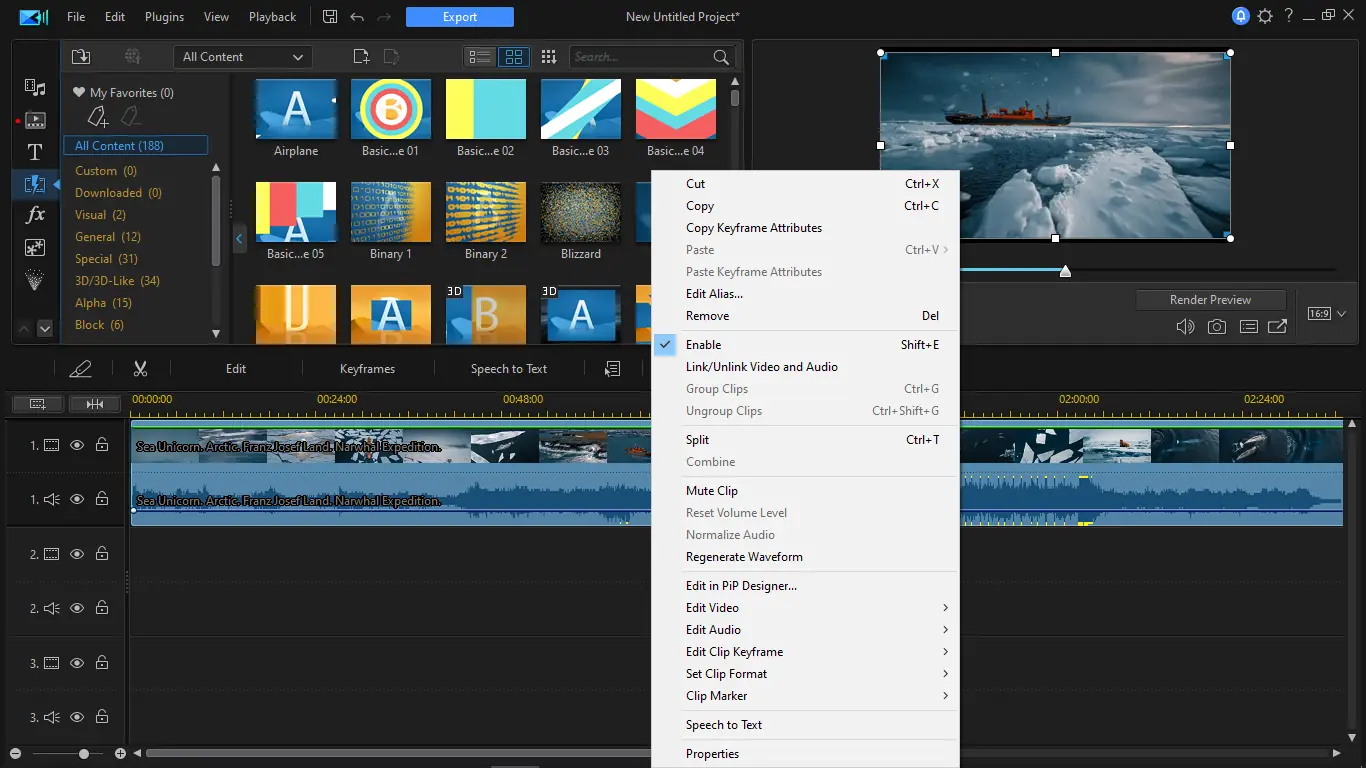Open help with the question mark icon
1366x768 pixels.
1289,16
